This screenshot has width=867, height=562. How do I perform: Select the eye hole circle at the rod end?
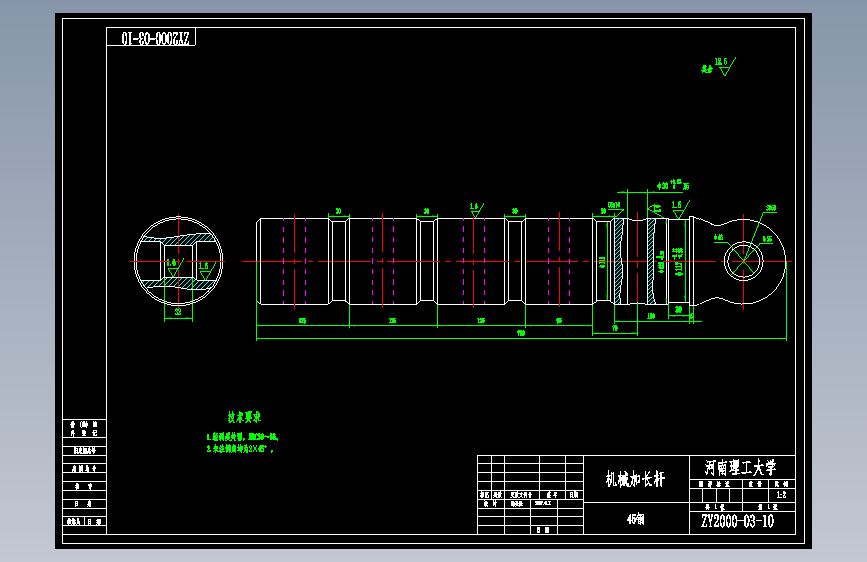click(x=744, y=261)
